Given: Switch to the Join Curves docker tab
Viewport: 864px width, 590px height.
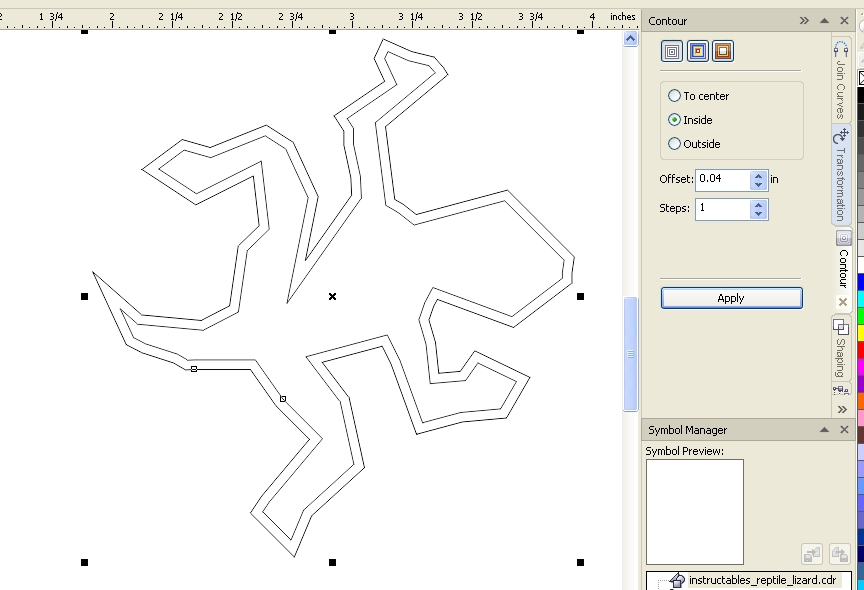Looking at the screenshot, I should (x=840, y=78).
